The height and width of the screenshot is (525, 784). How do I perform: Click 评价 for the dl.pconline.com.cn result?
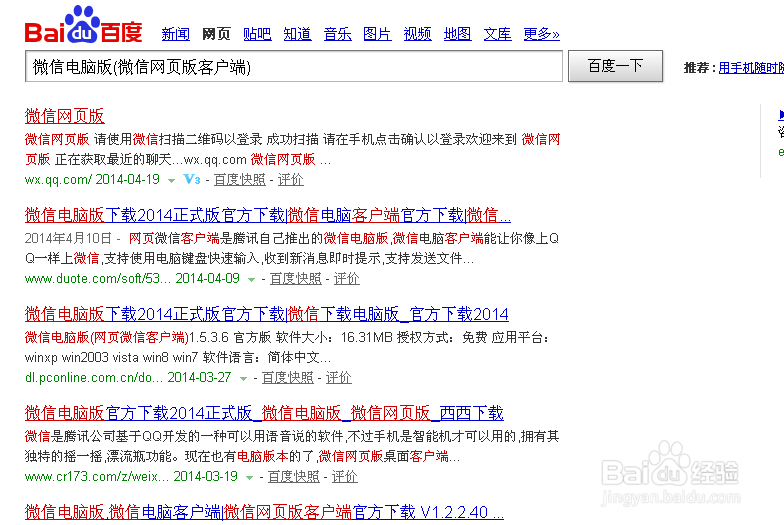click(x=338, y=378)
